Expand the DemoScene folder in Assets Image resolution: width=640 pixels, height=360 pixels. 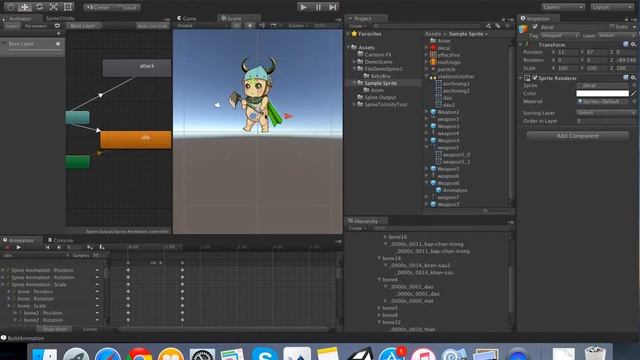(354, 62)
